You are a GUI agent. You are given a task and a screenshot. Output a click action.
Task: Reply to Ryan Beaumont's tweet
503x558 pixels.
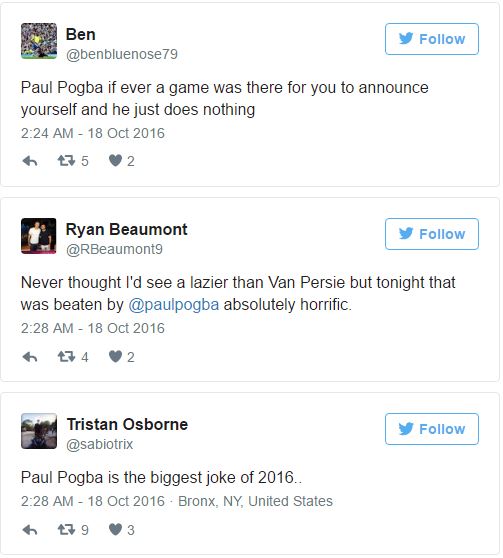click(30, 357)
